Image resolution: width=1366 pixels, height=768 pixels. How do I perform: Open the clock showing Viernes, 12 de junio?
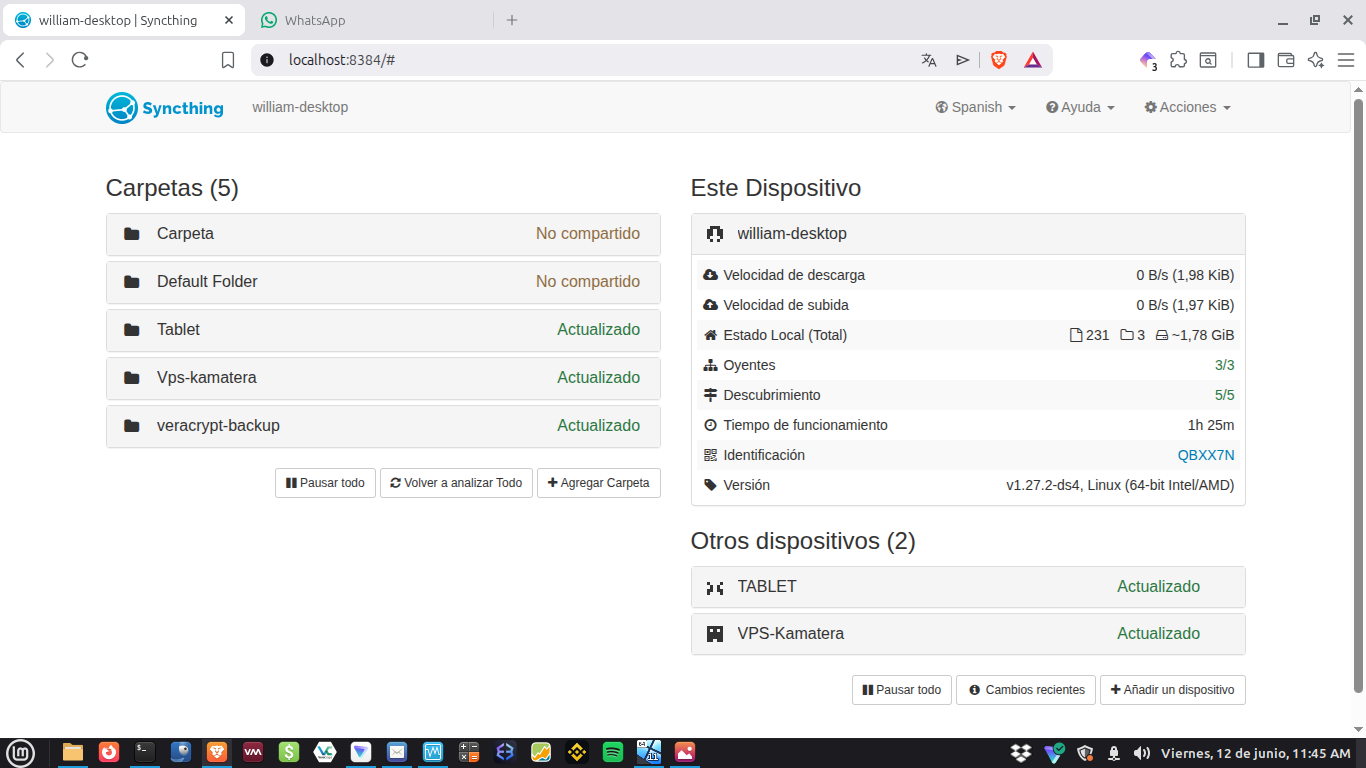coord(1255,753)
